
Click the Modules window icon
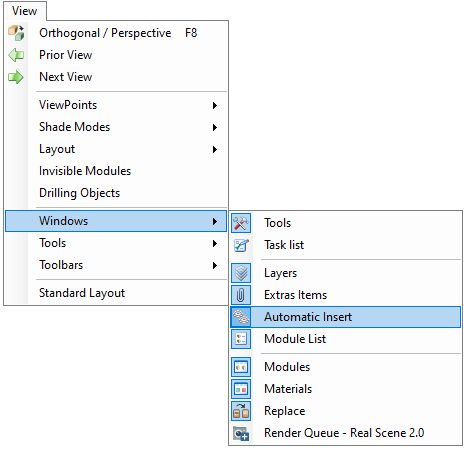pyautogui.click(x=241, y=367)
